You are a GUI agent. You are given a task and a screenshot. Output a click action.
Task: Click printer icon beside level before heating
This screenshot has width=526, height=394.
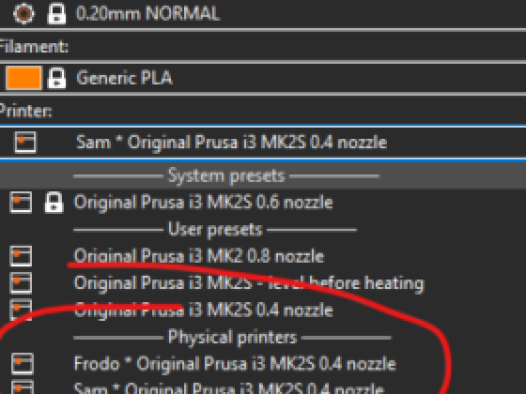tap(21, 283)
